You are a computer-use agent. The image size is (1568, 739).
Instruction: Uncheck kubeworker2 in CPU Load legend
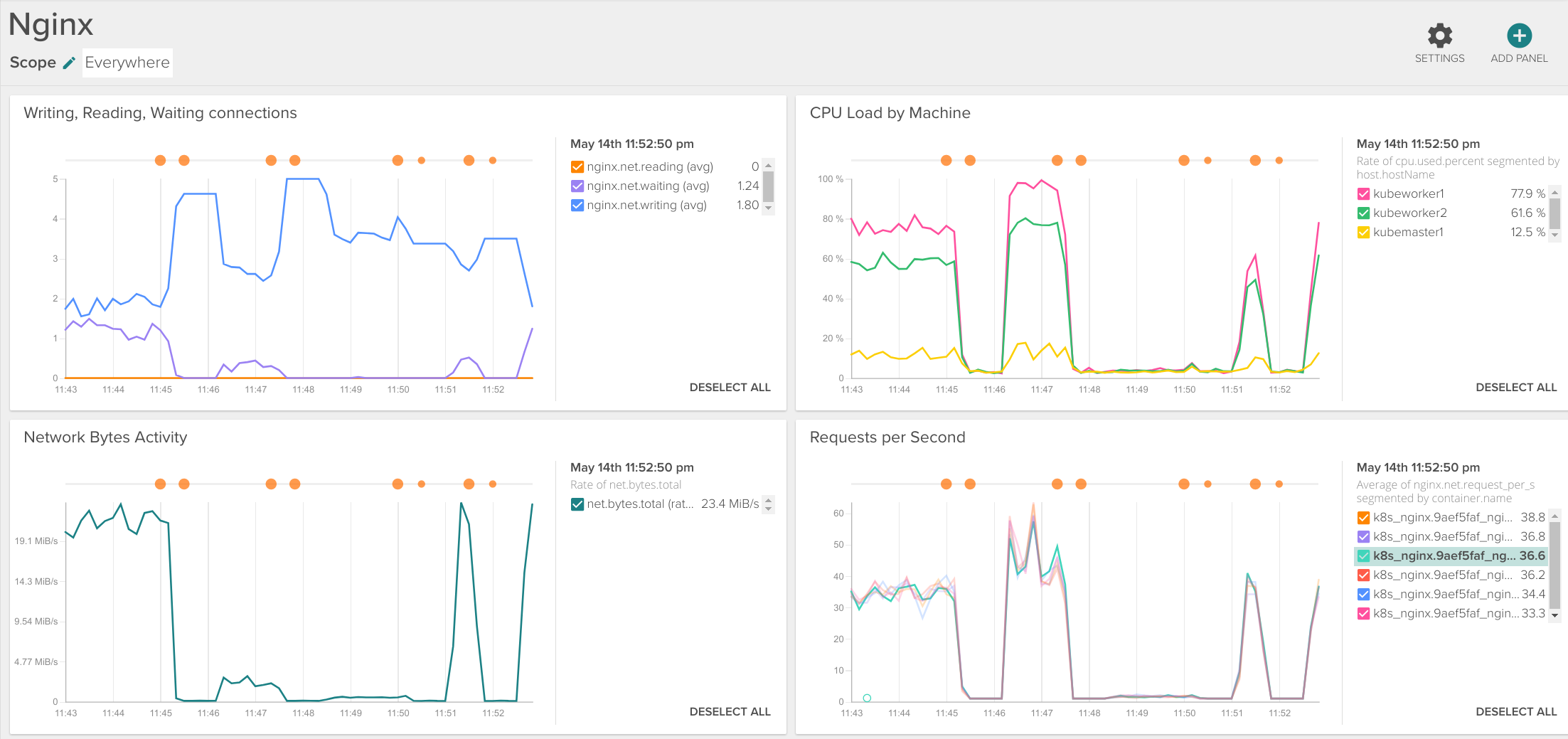[1363, 213]
